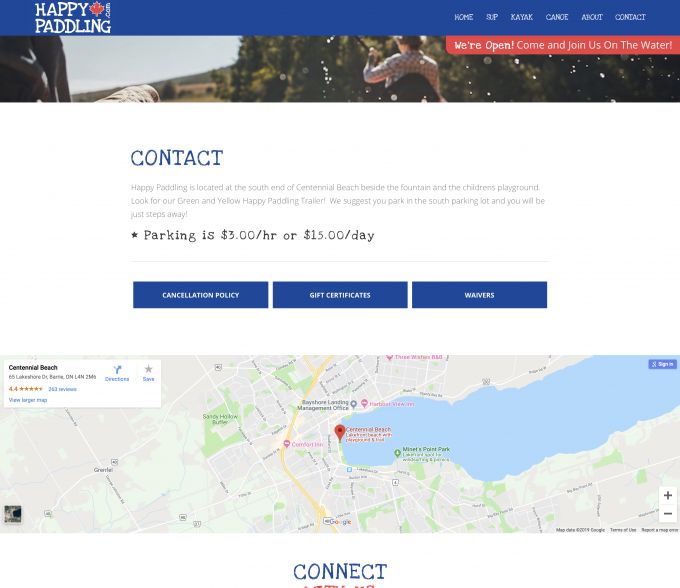Click the Minet's Point Park marker
Viewport: 680px width, 588px height.
coord(397,453)
